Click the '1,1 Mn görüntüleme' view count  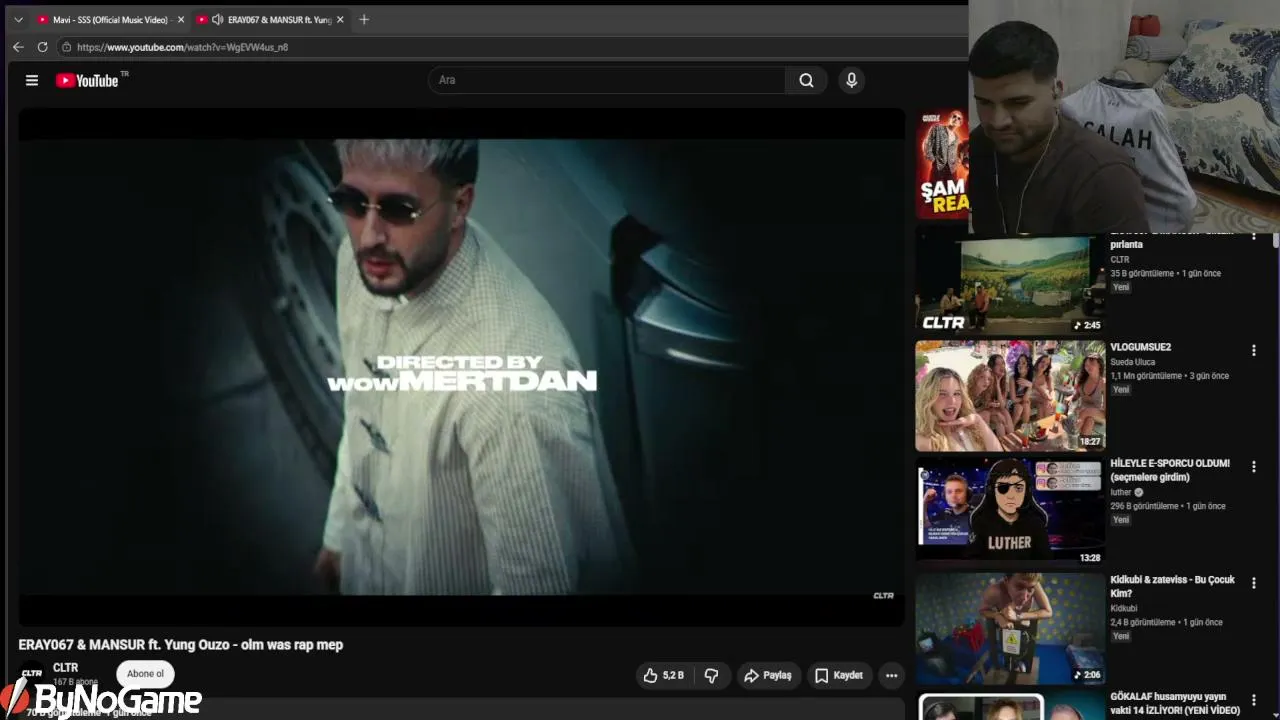(1145, 376)
